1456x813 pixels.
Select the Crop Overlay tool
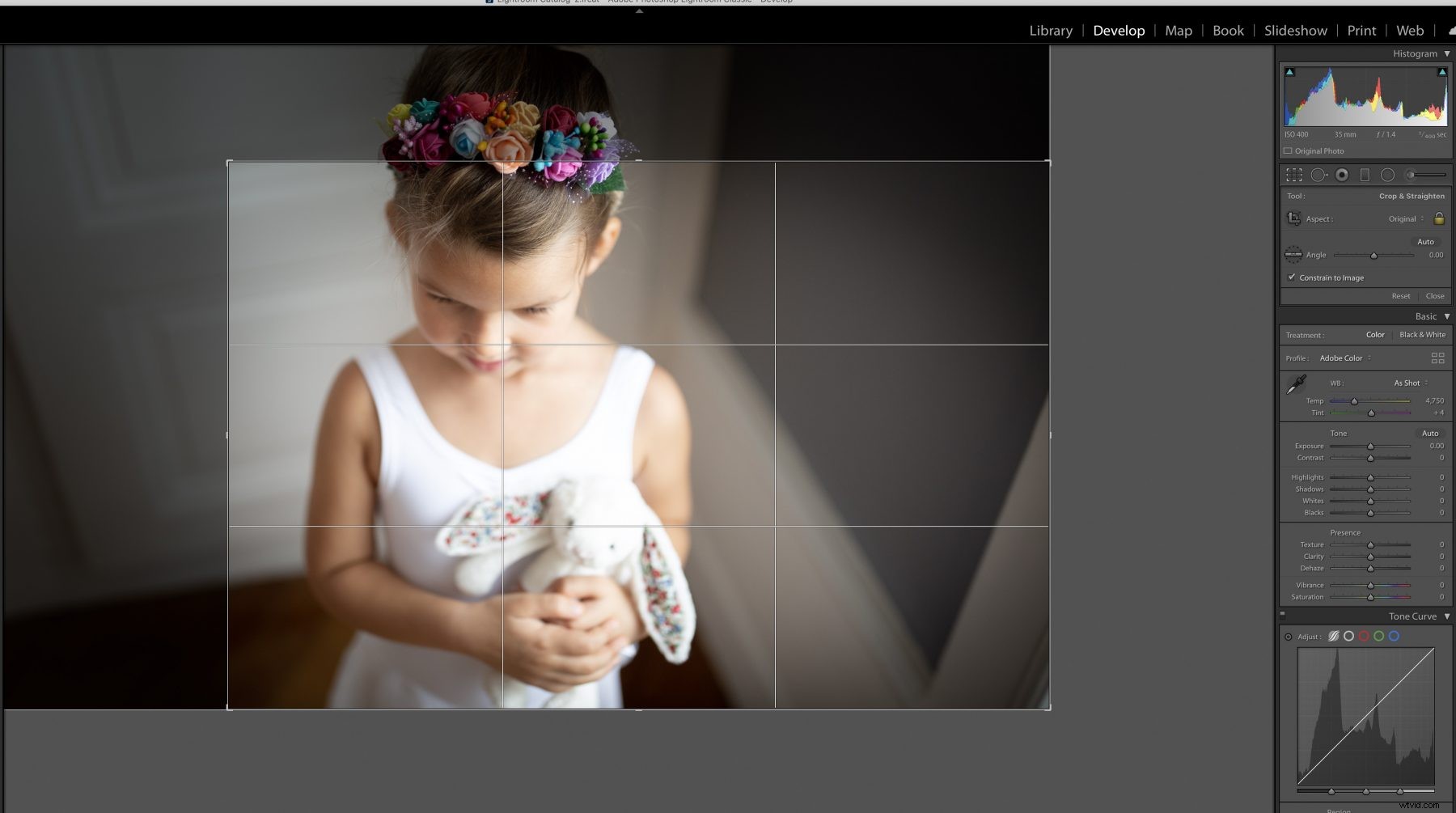coord(1294,175)
